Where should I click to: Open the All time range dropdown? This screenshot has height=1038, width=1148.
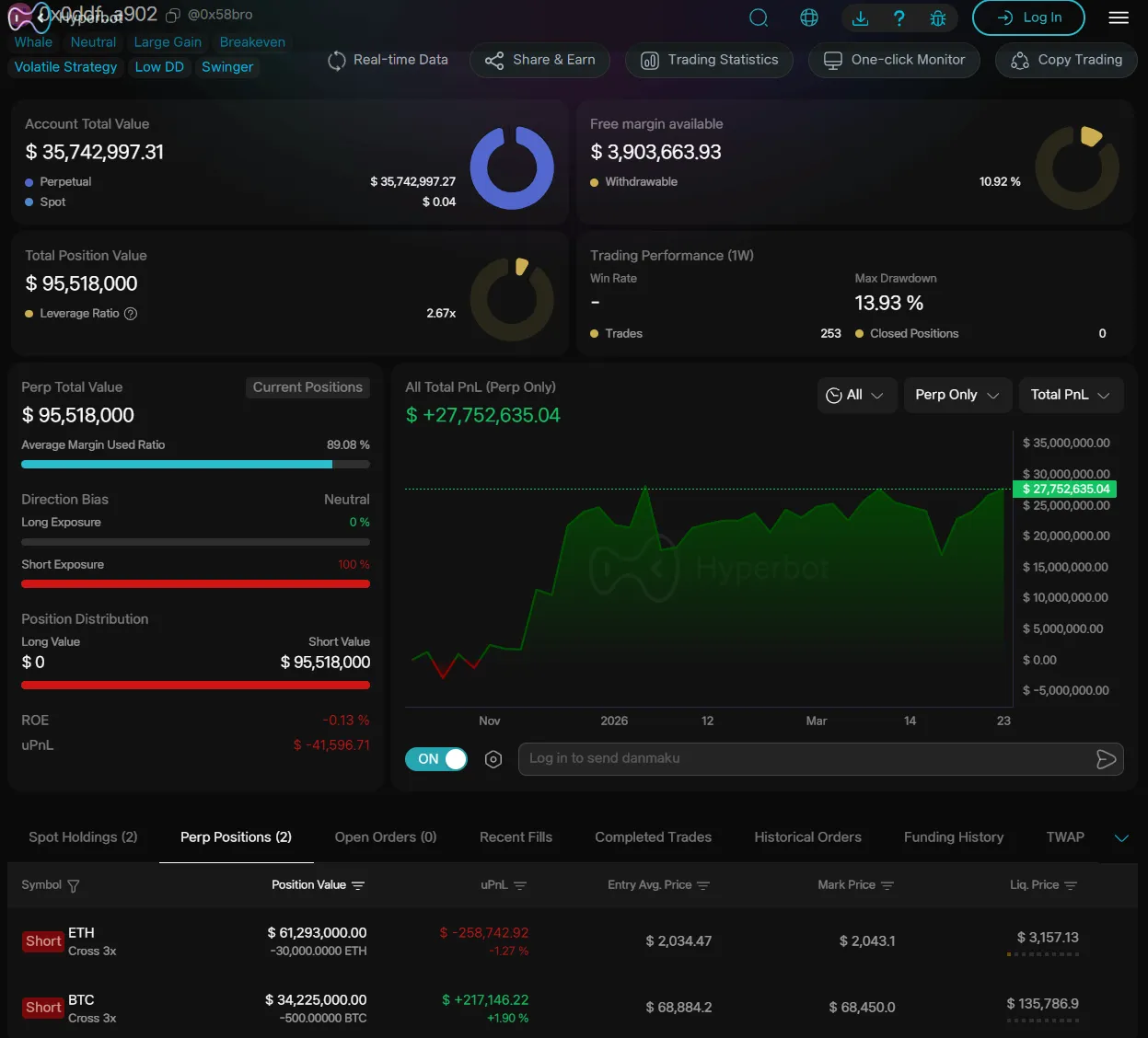click(856, 395)
